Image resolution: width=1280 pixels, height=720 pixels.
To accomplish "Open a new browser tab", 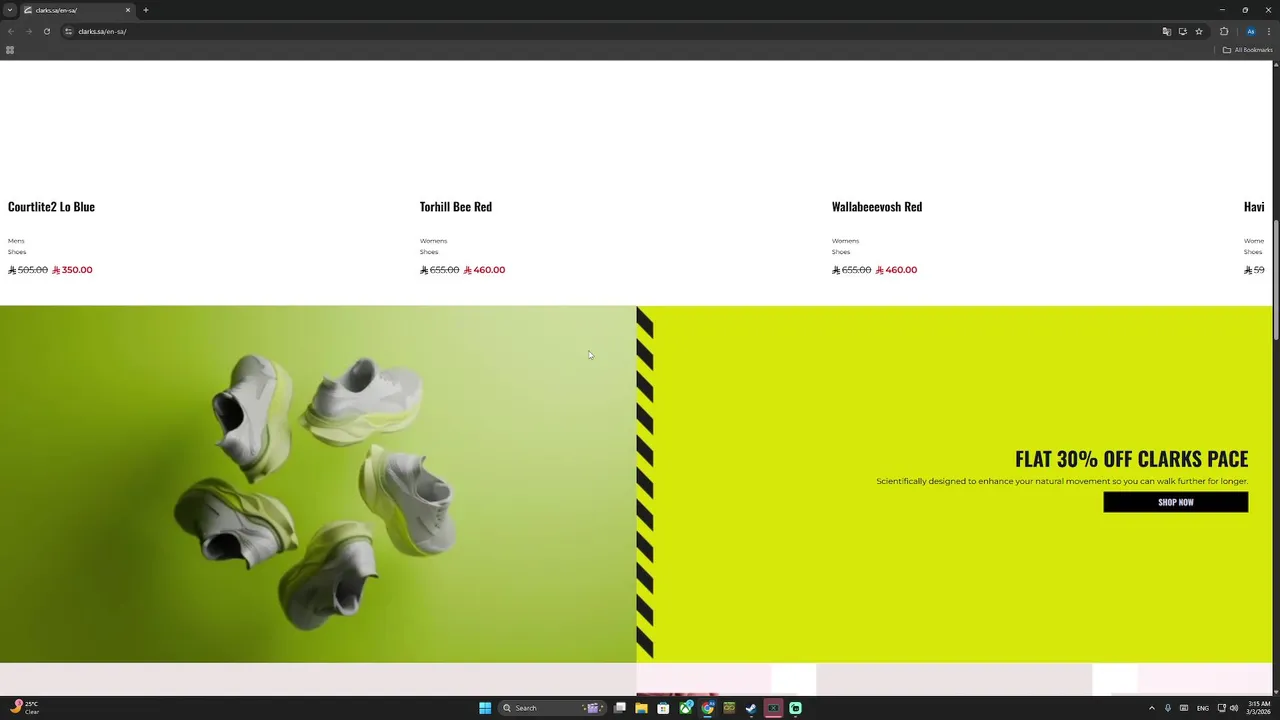I will 145,10.
